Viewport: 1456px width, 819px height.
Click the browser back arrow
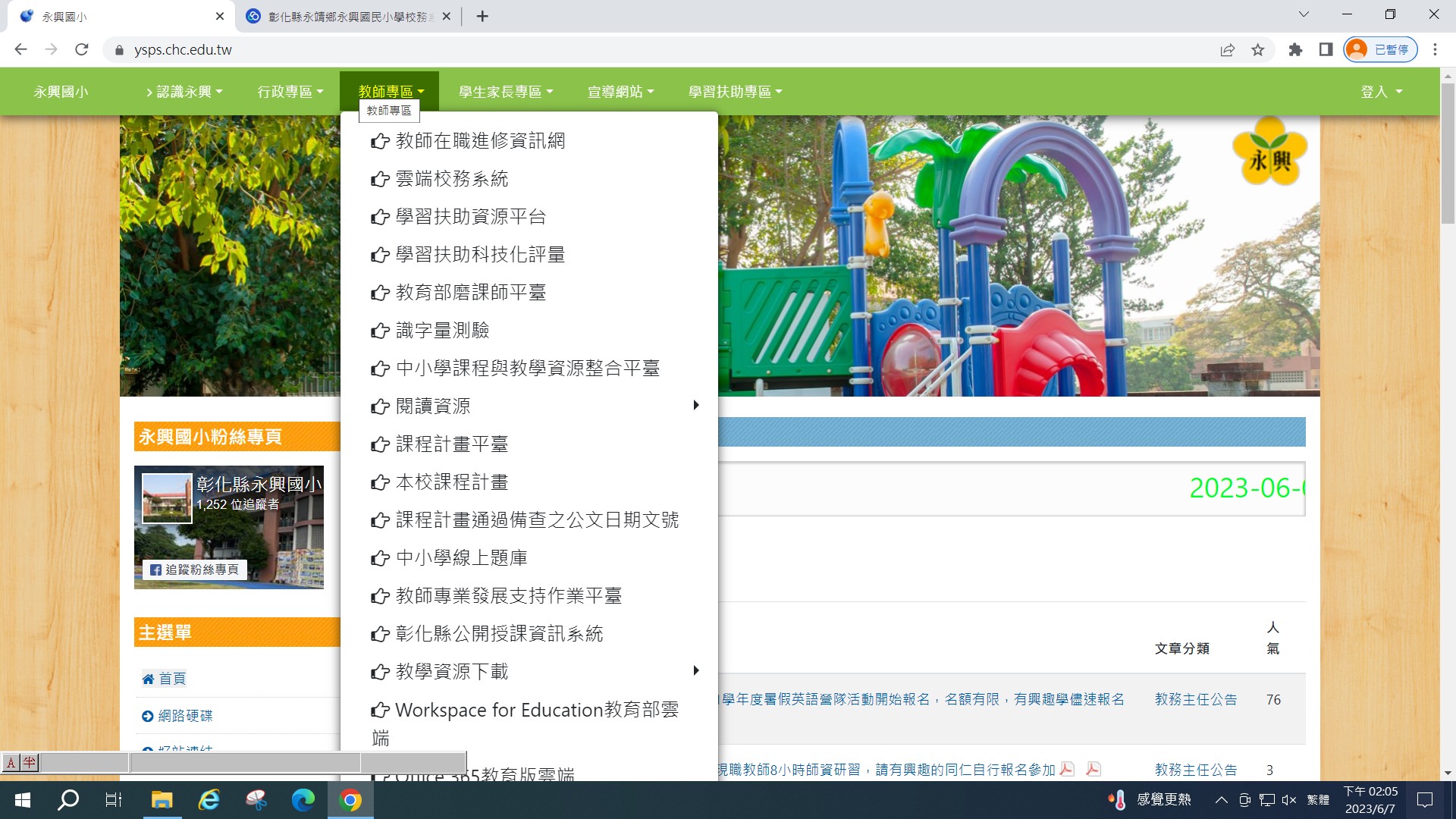[x=20, y=49]
